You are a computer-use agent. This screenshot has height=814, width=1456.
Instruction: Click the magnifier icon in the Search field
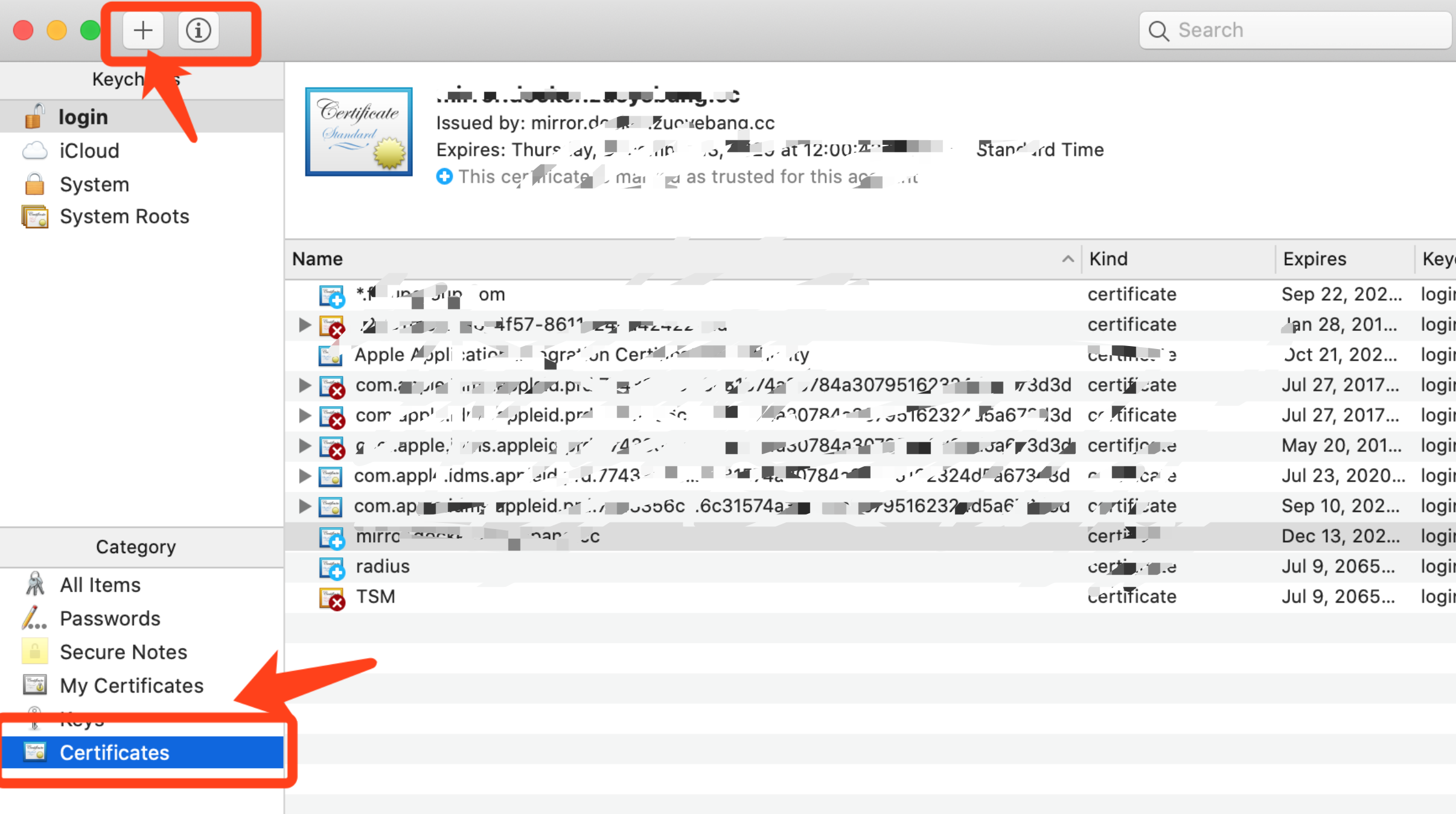[x=1158, y=30]
